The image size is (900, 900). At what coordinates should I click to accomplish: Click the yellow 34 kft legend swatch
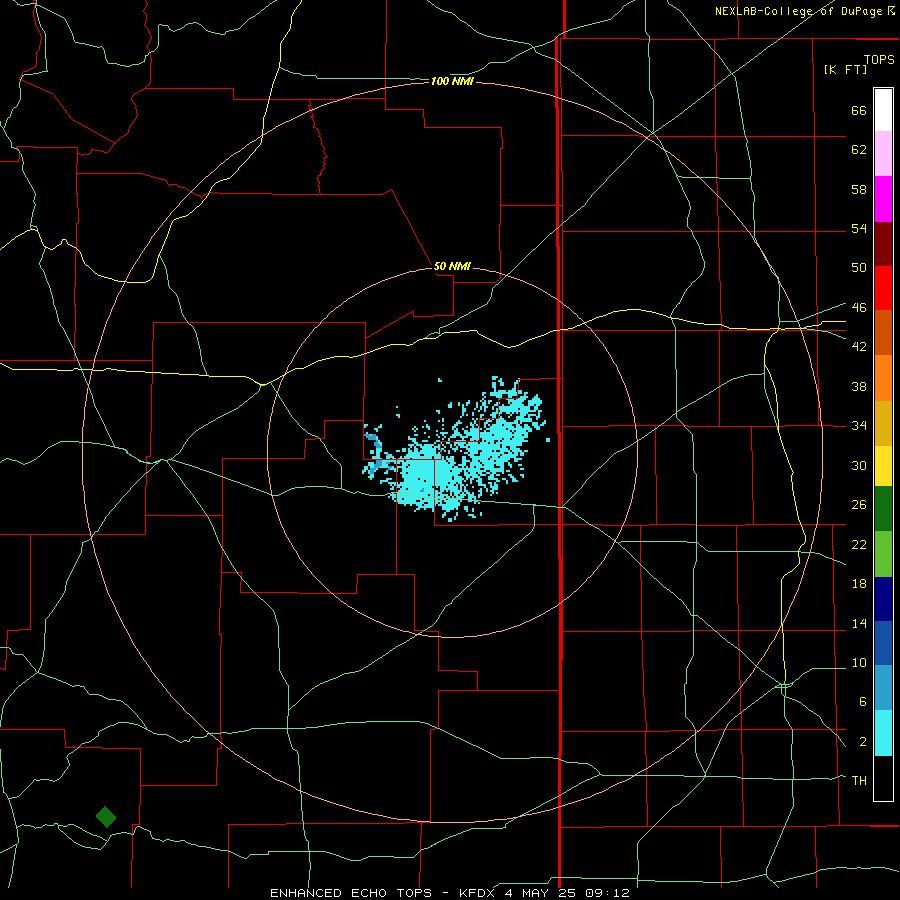click(883, 466)
